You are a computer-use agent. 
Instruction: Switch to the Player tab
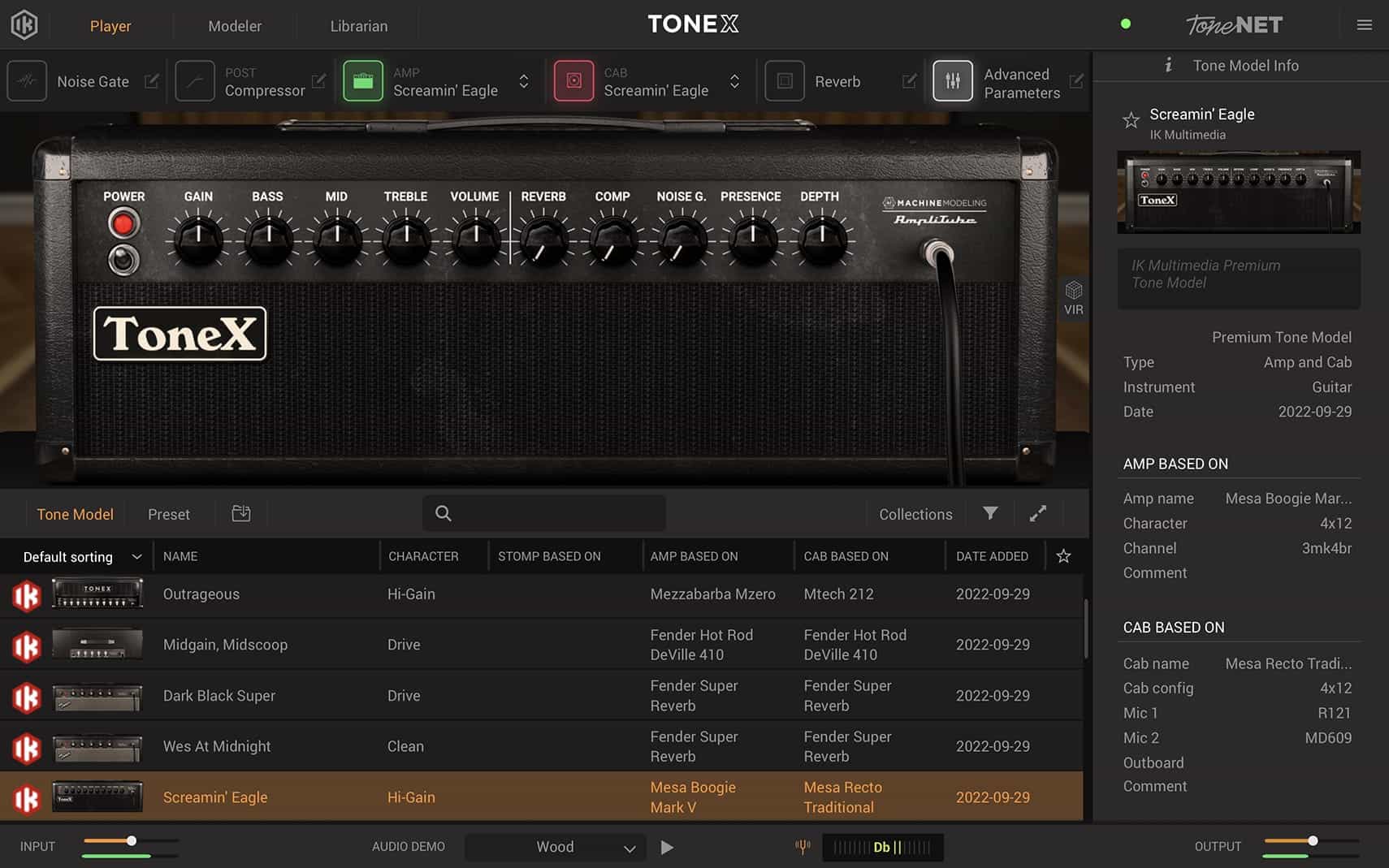[110, 26]
